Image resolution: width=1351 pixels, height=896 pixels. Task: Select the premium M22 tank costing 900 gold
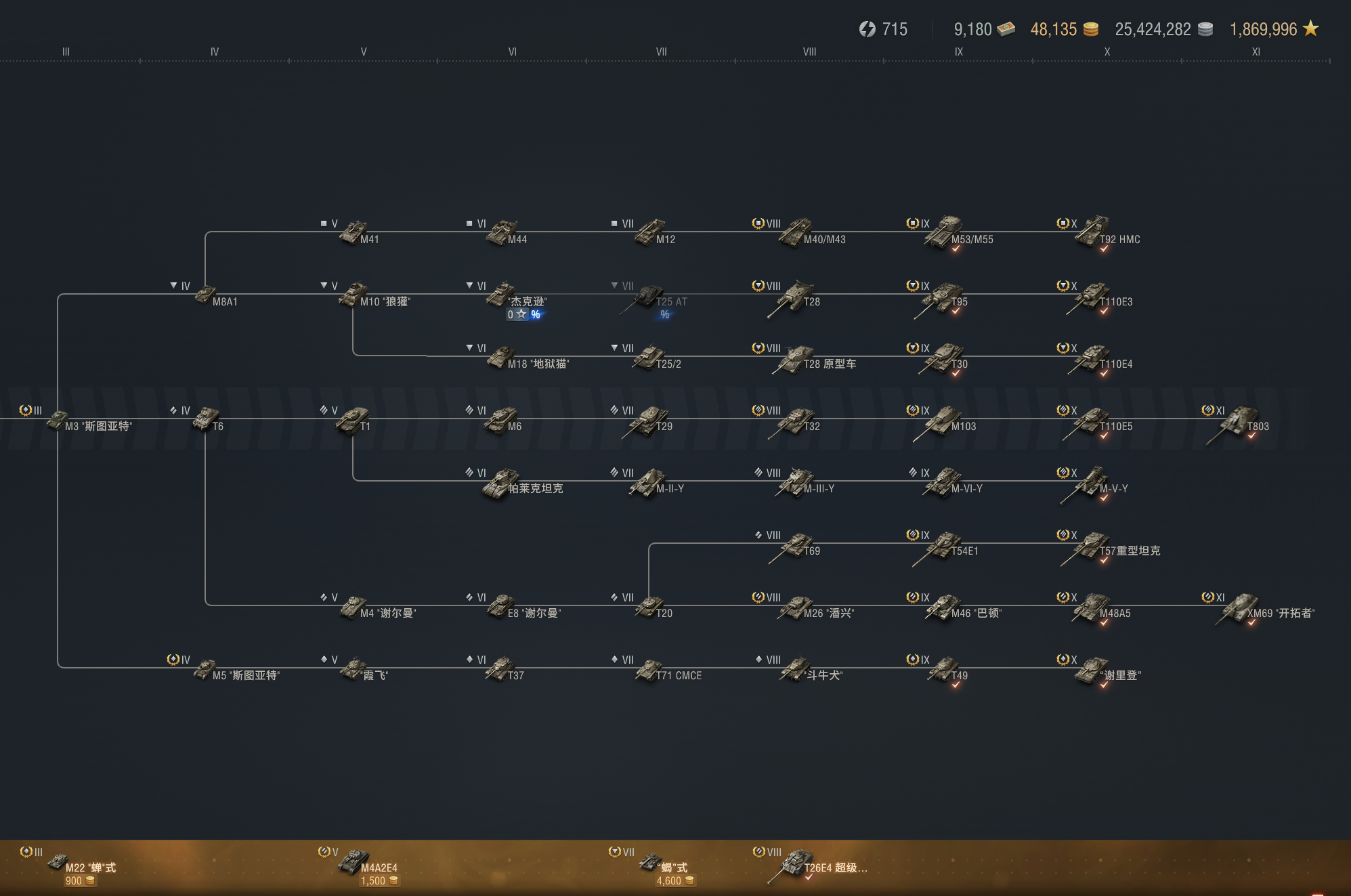(x=58, y=863)
